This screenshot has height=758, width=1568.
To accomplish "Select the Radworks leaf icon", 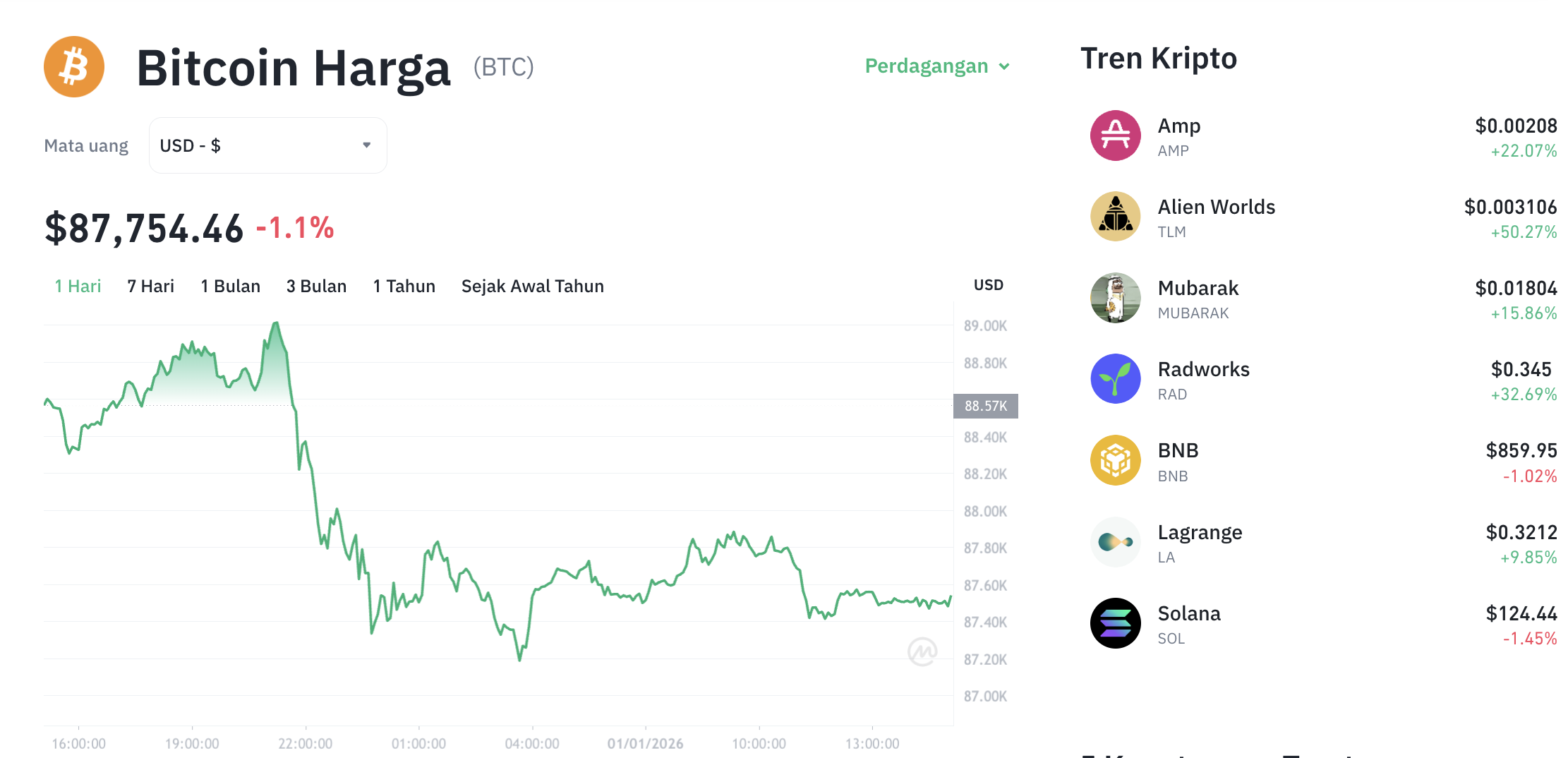I will [x=1115, y=379].
